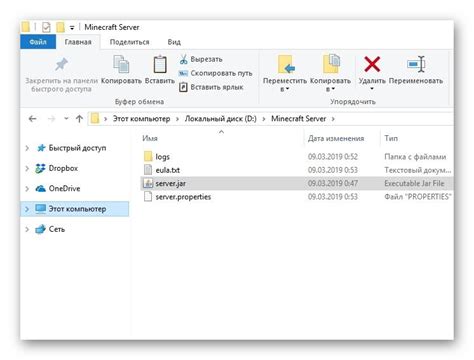This screenshot has width=474, height=360.
Task: Click the address bar folder icon
Action: pos(95,119)
